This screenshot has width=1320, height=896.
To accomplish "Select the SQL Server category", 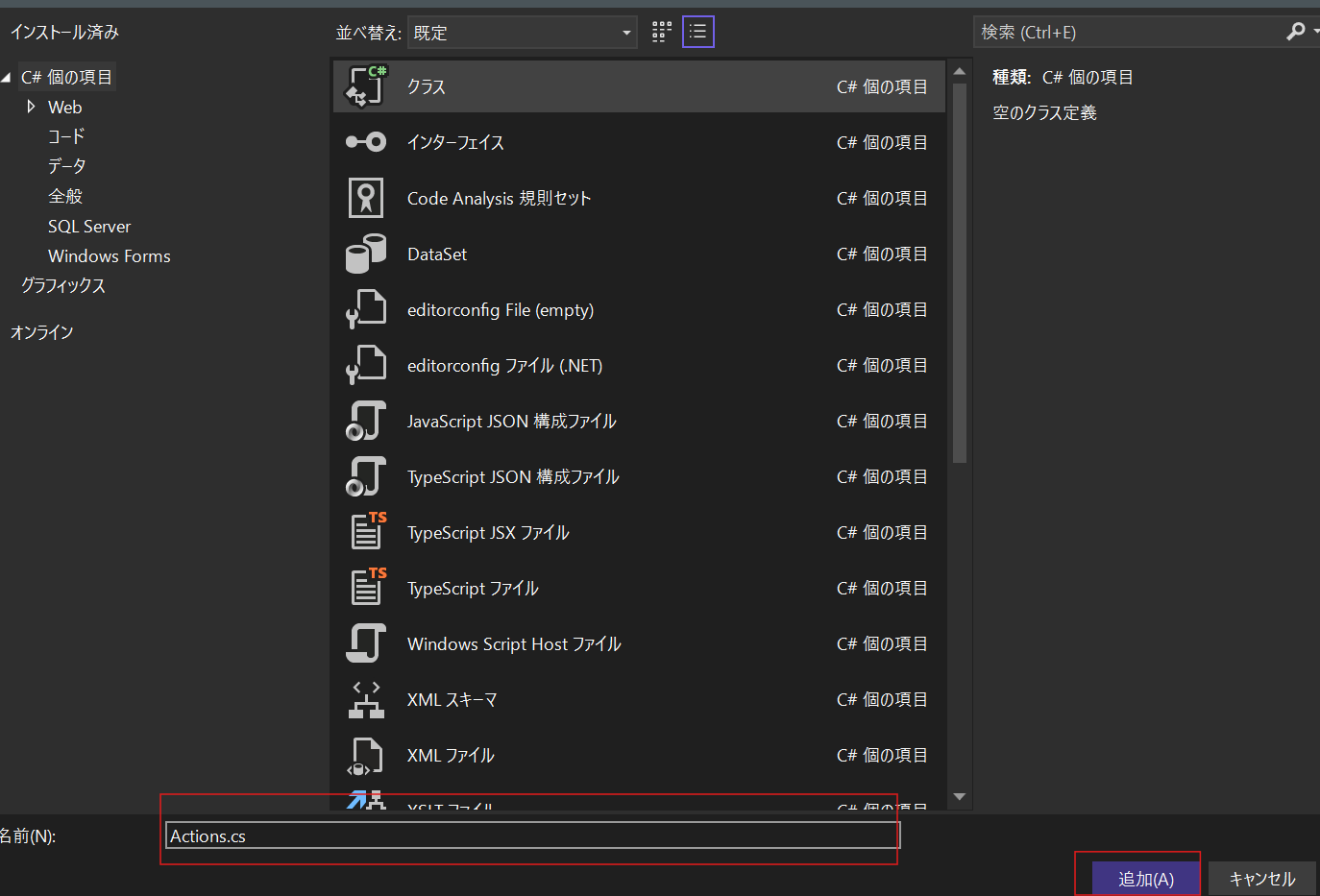I will [x=89, y=227].
